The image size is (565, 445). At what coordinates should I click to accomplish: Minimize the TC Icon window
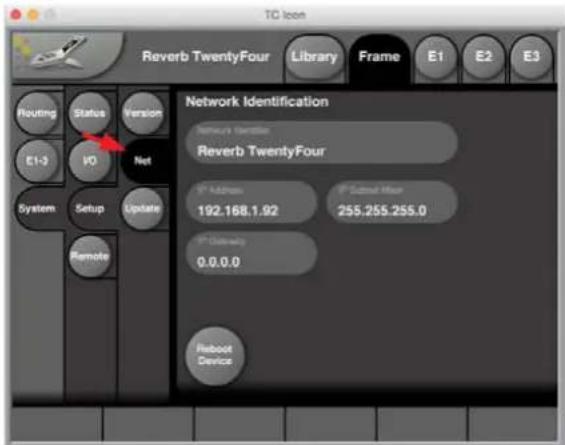33,15
